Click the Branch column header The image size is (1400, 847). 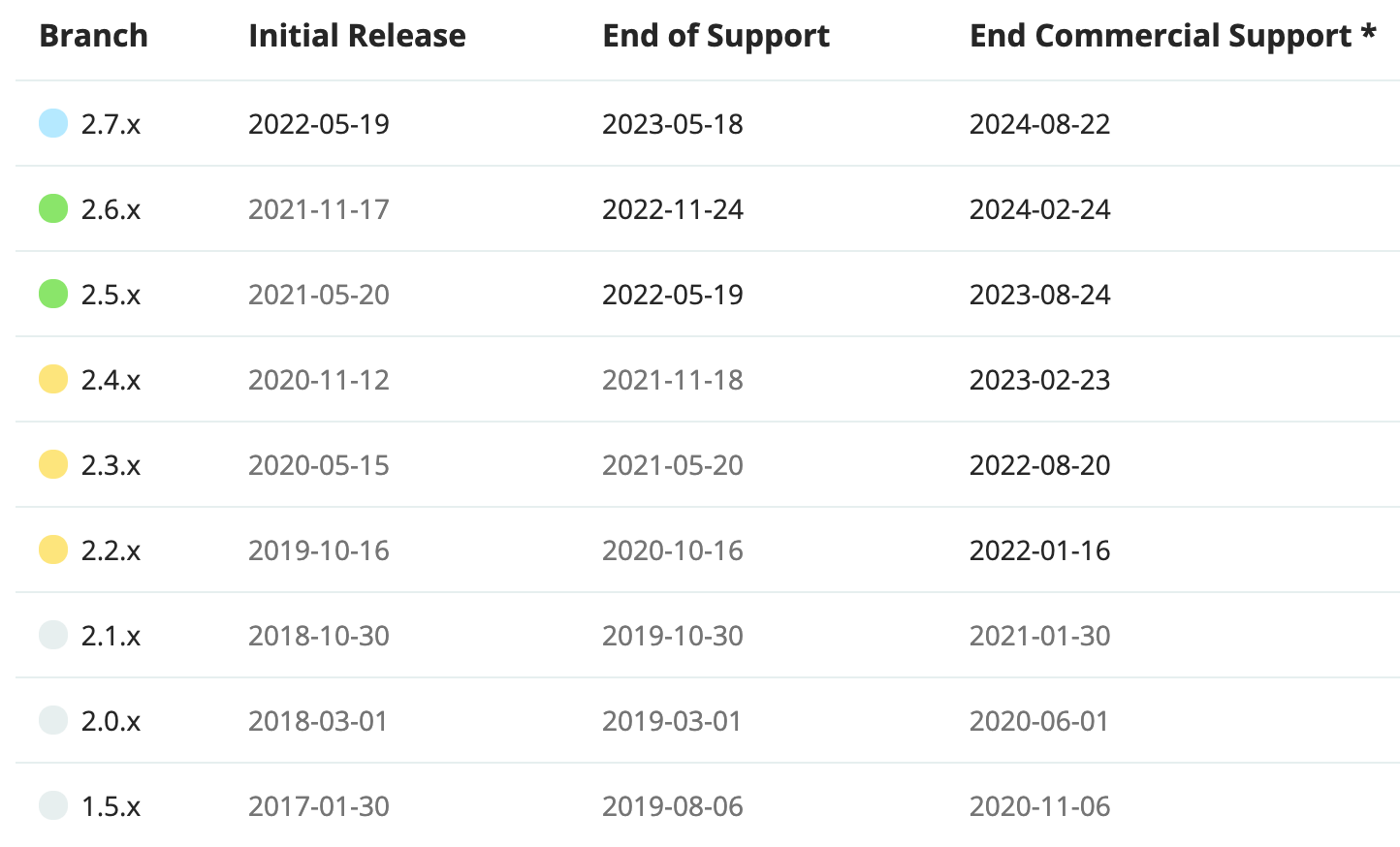[x=94, y=37]
